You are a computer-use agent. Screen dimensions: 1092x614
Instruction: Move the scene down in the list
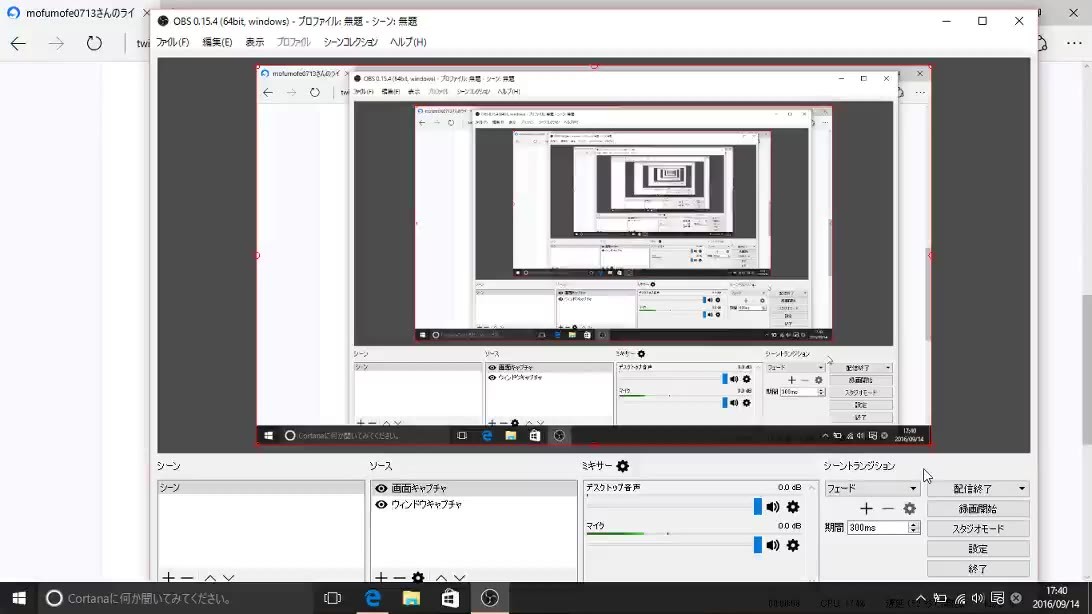[228, 577]
